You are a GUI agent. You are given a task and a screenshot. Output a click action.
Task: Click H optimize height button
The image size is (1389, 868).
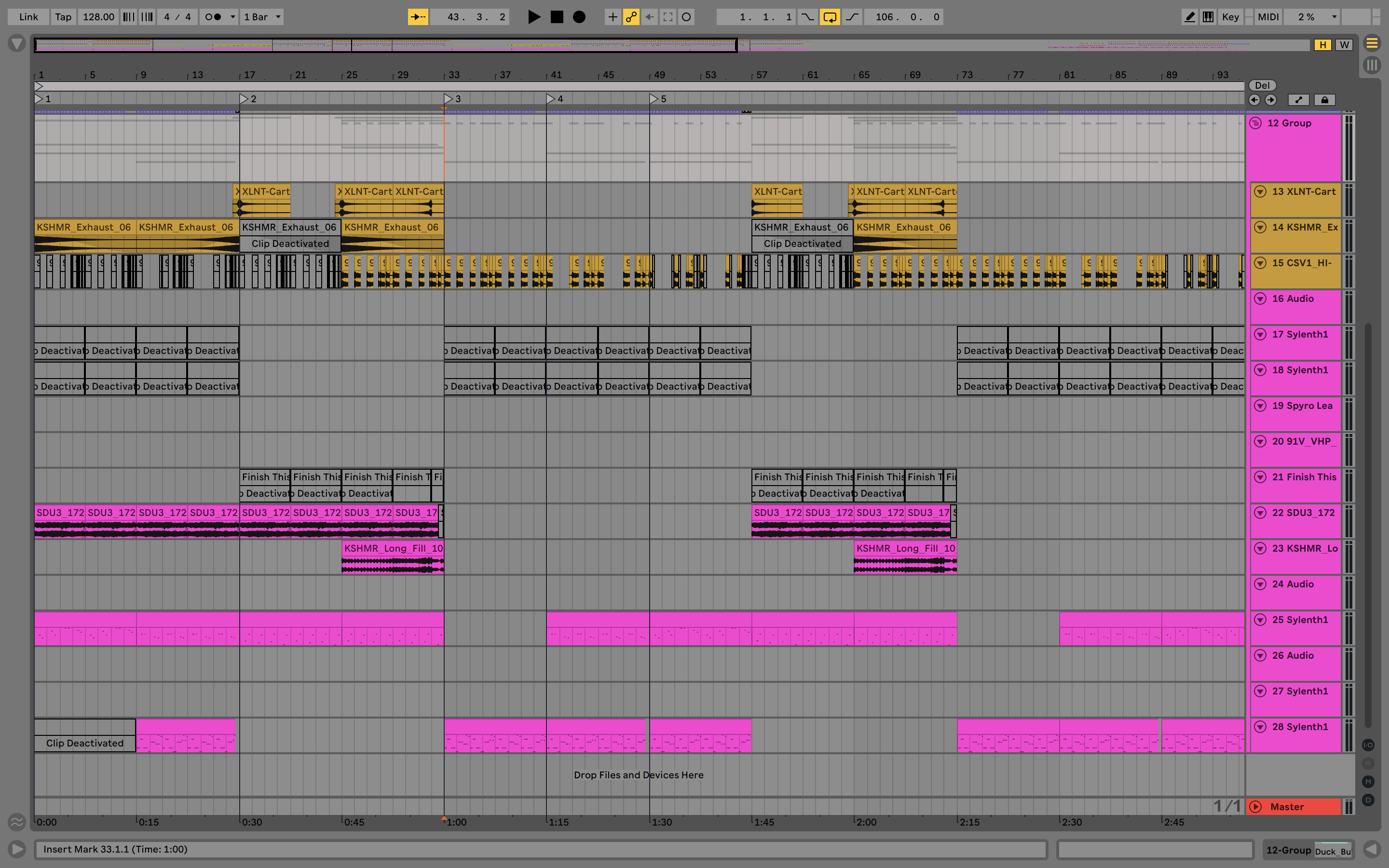(x=1322, y=45)
